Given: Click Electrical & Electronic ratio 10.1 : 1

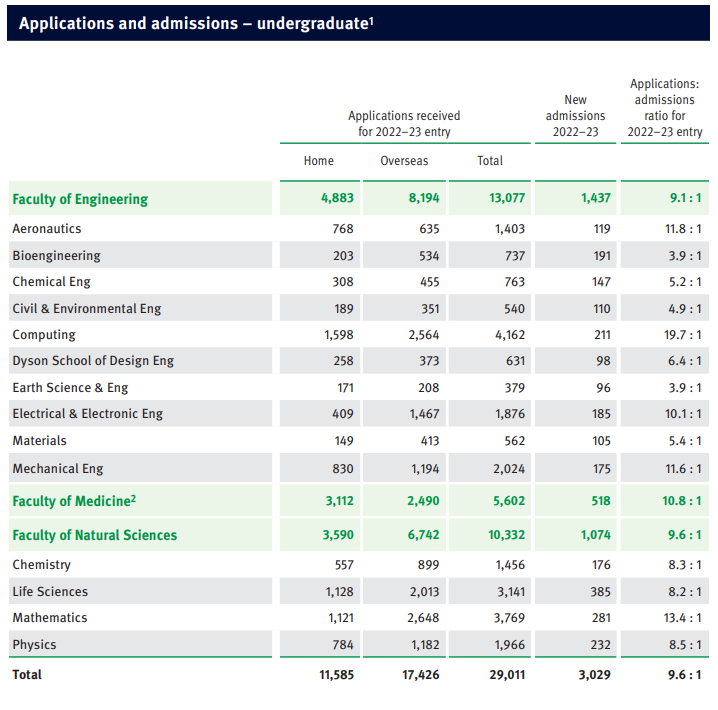Looking at the screenshot, I should tap(683, 414).
